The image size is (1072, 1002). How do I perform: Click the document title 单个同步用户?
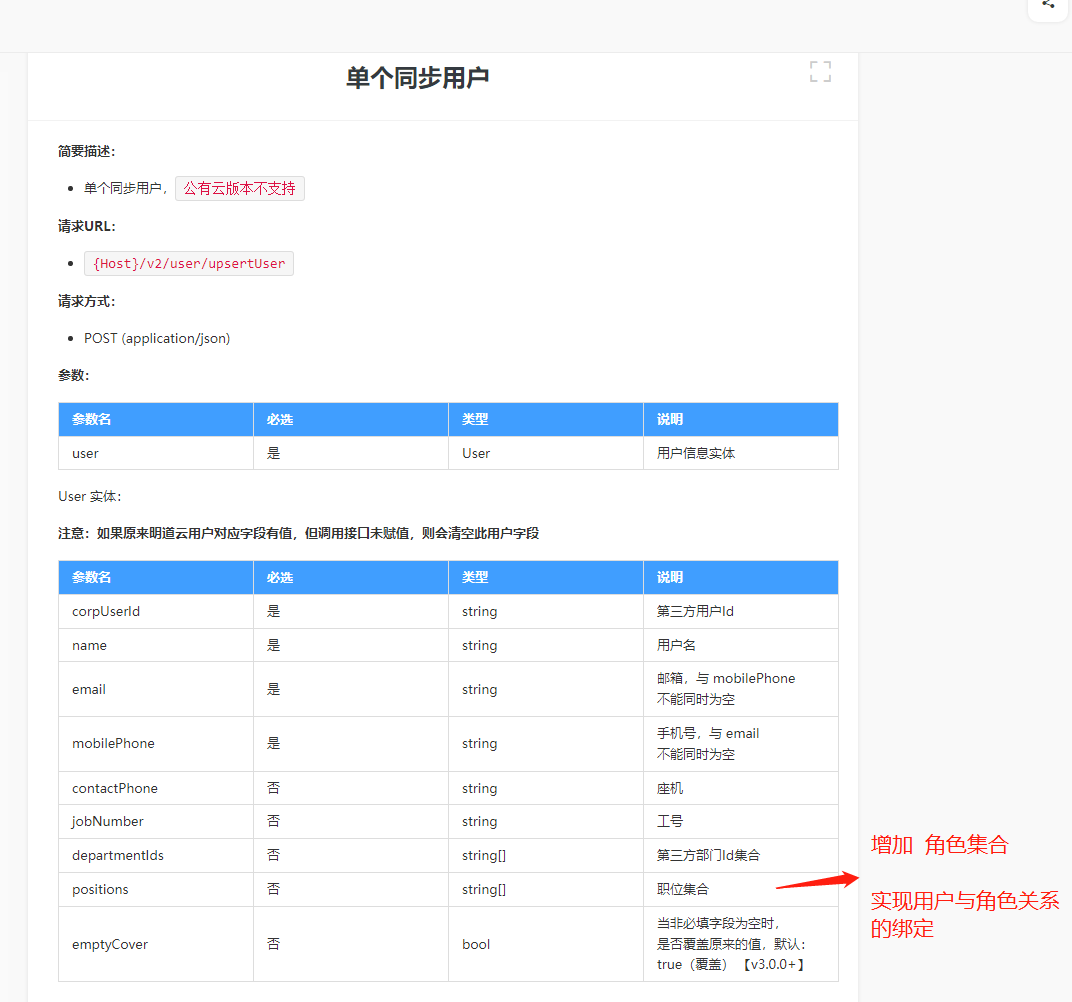[417, 76]
